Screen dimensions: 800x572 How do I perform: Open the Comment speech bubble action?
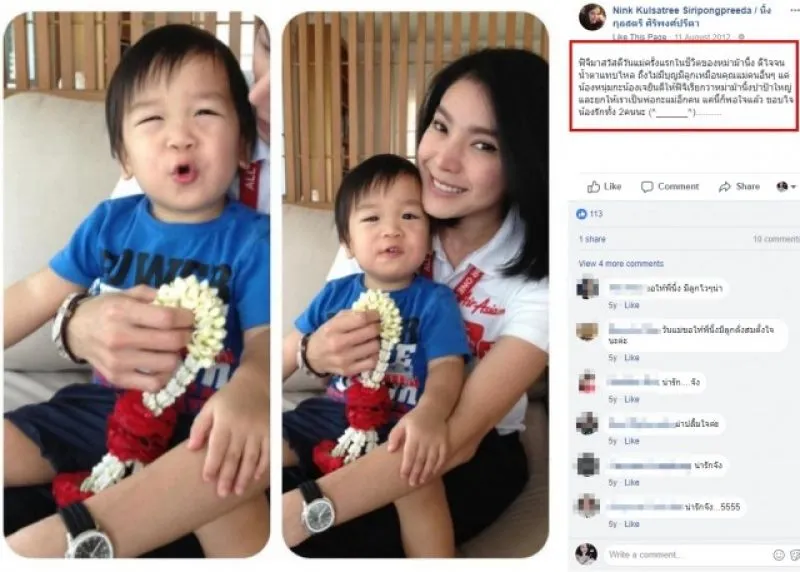[x=670, y=187]
